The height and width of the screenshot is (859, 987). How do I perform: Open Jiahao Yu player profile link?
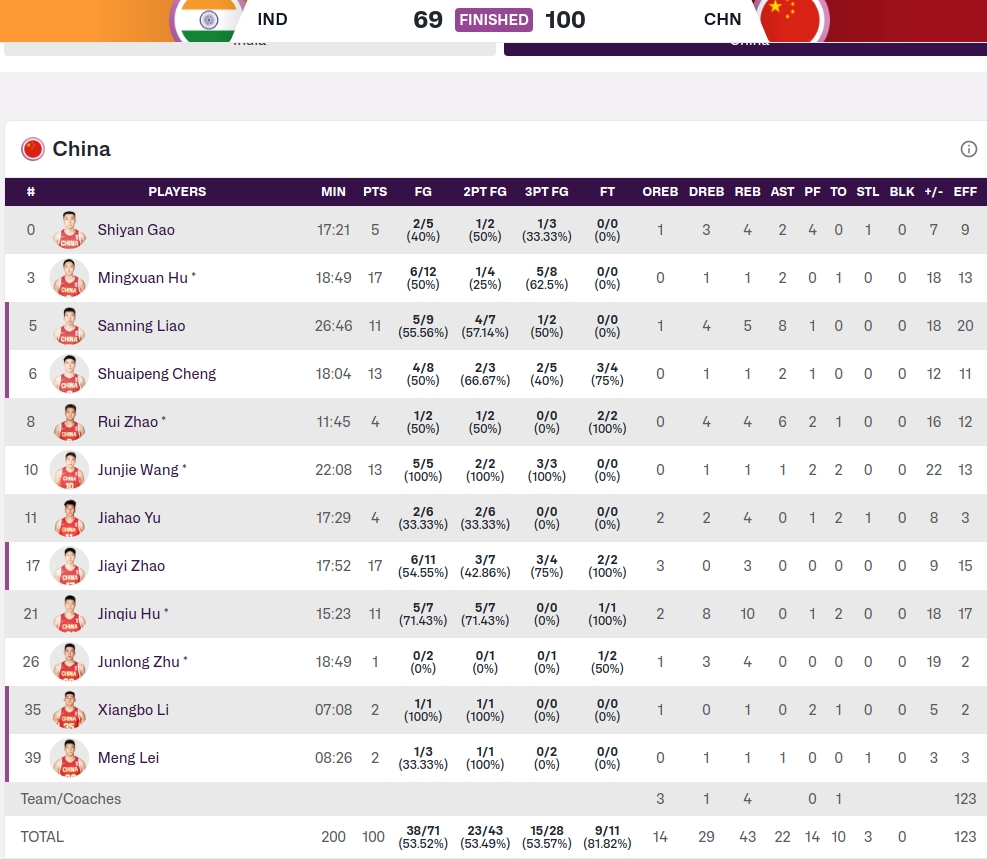click(x=129, y=518)
